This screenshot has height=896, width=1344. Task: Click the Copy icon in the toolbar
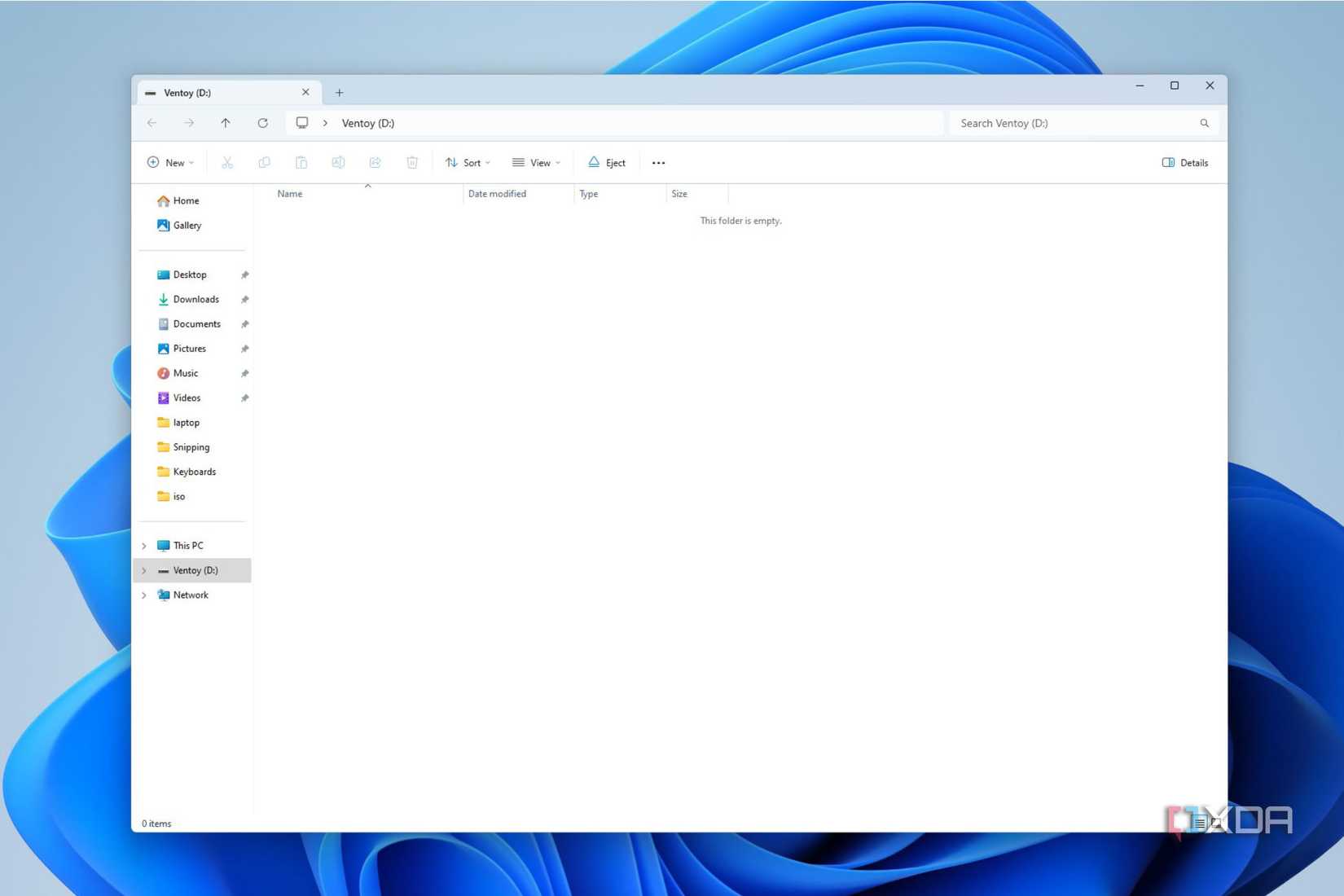264,162
